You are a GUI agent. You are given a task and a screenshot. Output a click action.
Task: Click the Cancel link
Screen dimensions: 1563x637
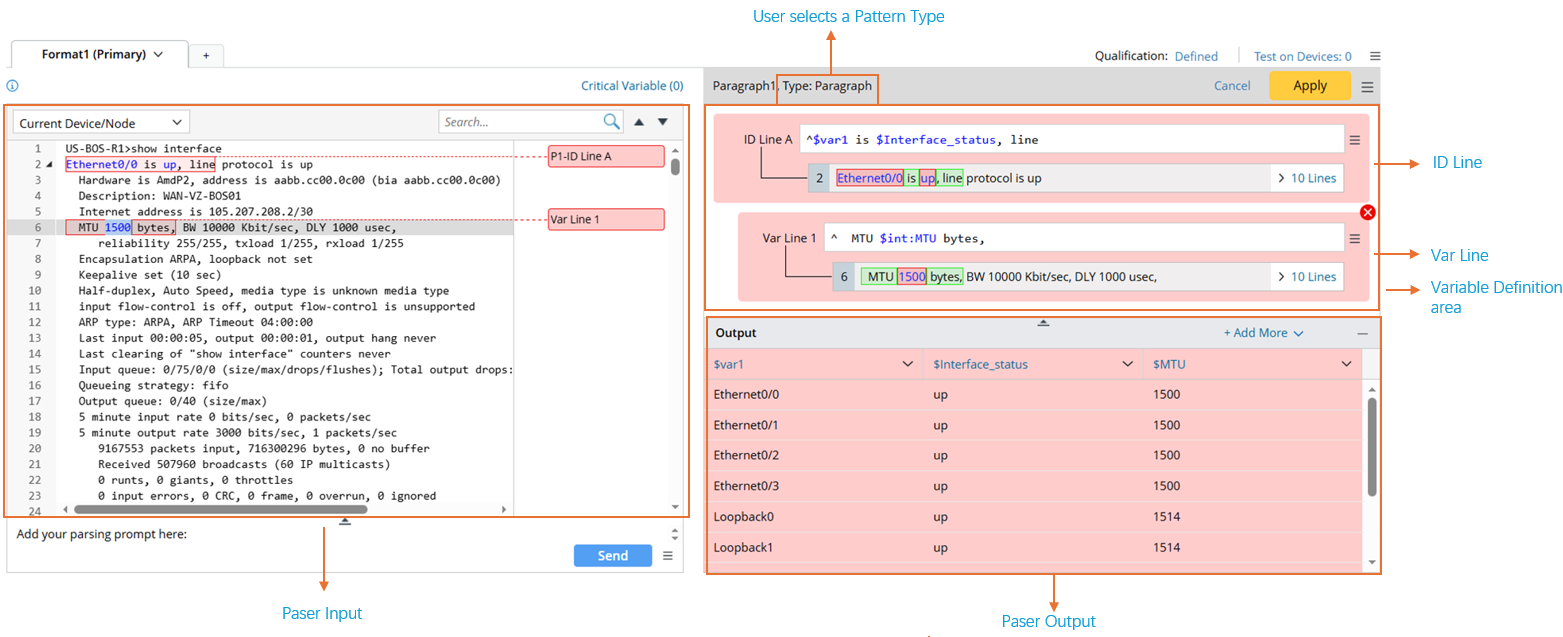tap(1231, 86)
